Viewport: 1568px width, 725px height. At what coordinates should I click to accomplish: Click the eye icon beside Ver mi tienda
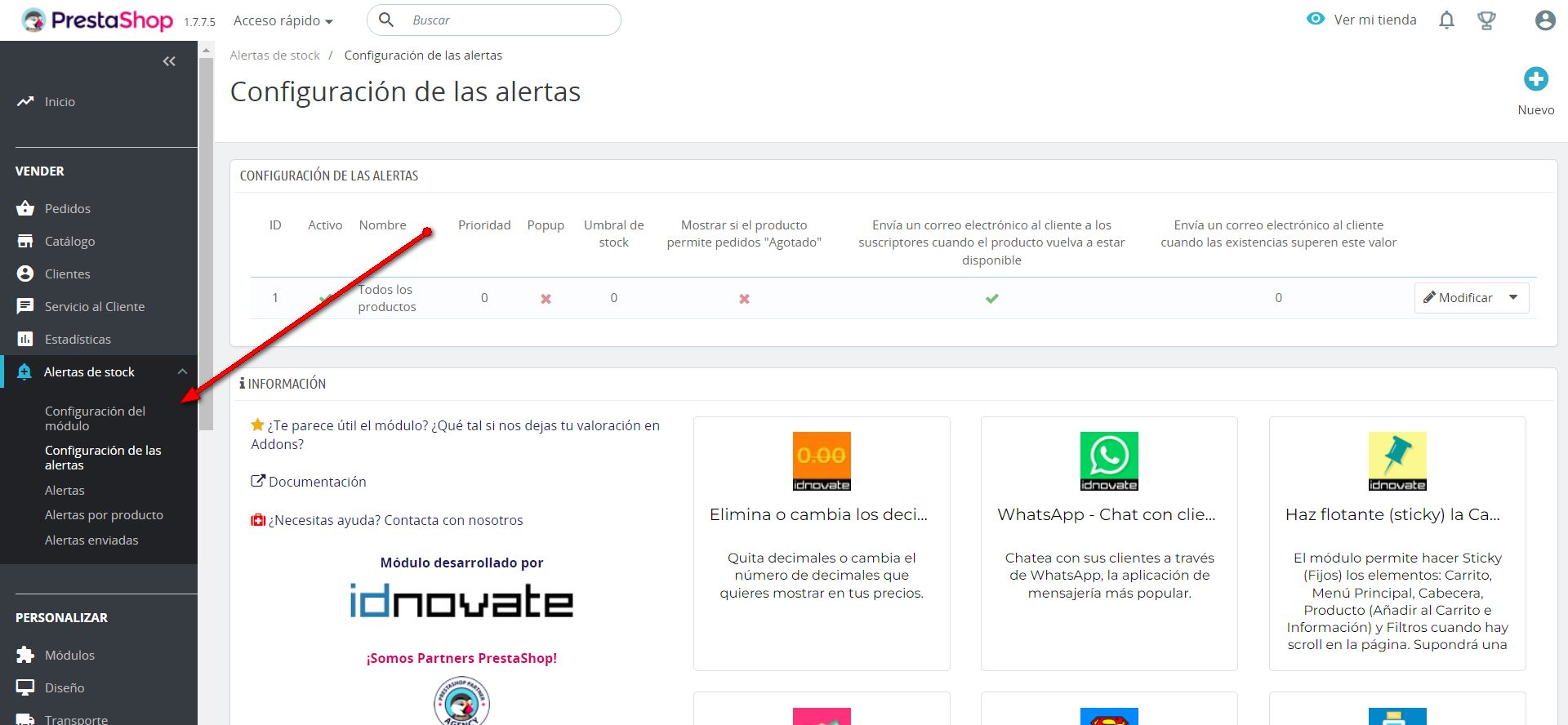pos(1315,19)
